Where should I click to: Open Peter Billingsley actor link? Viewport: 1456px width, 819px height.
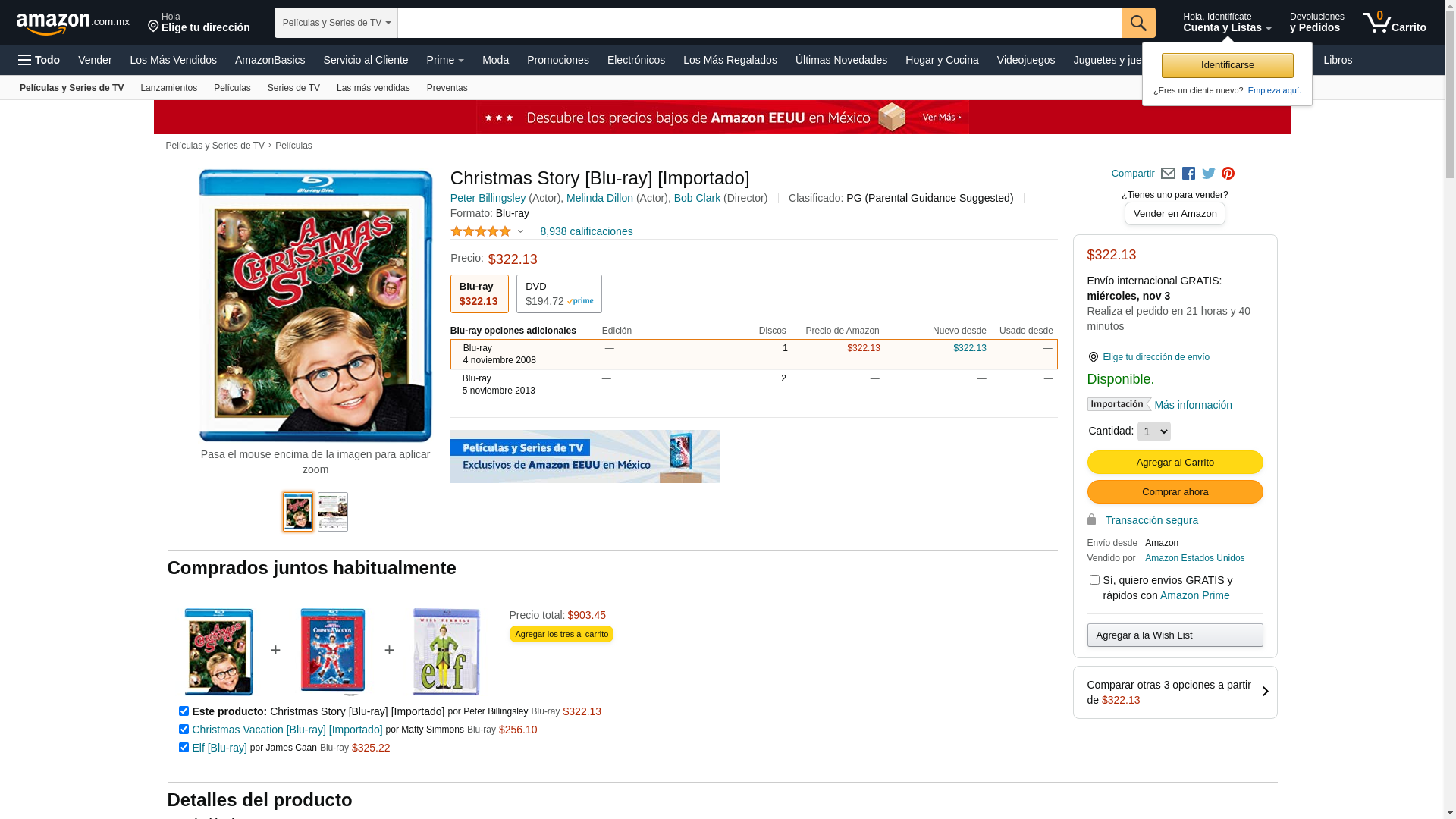[x=488, y=198]
